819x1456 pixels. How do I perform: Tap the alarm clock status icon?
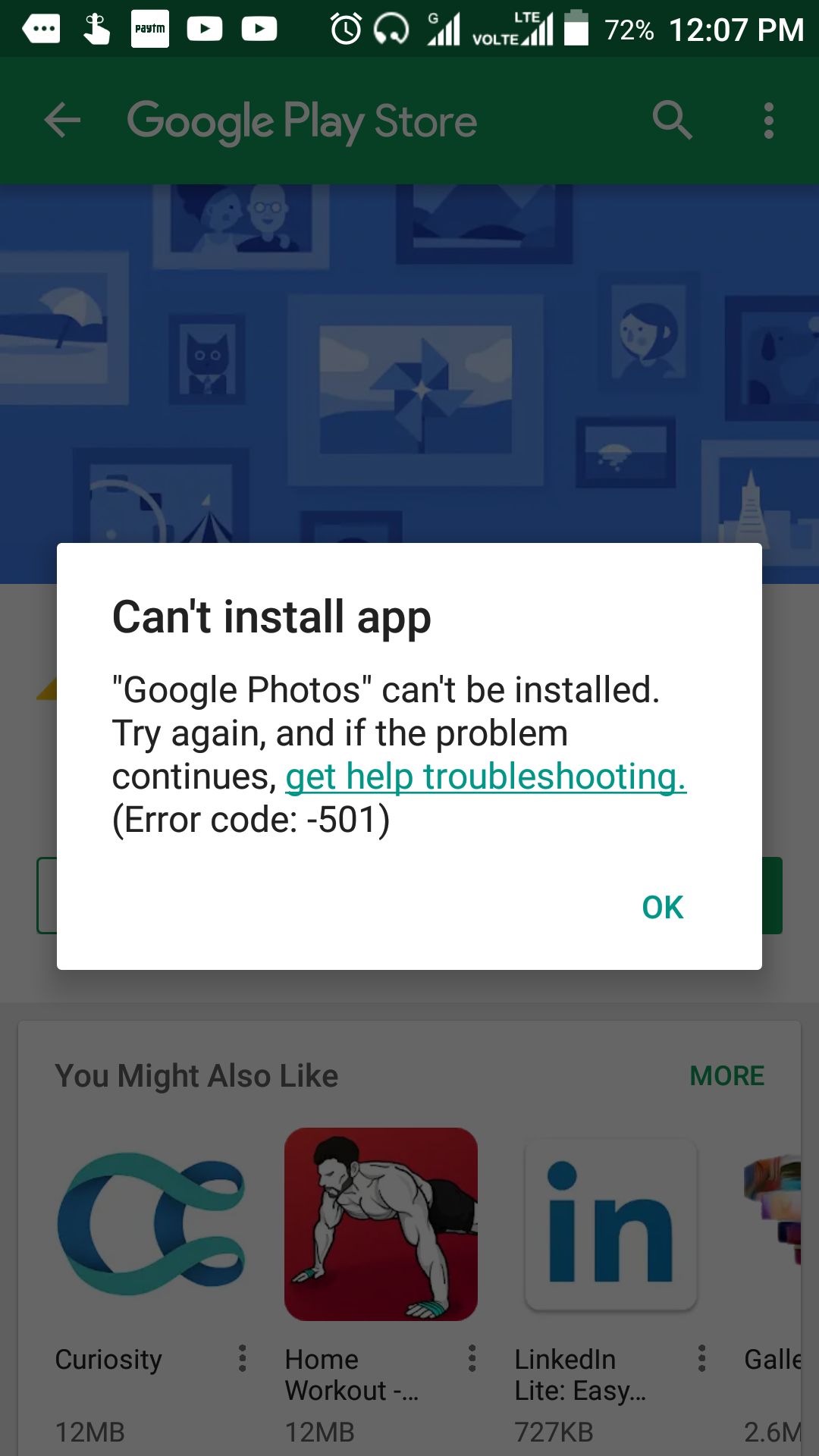346,29
